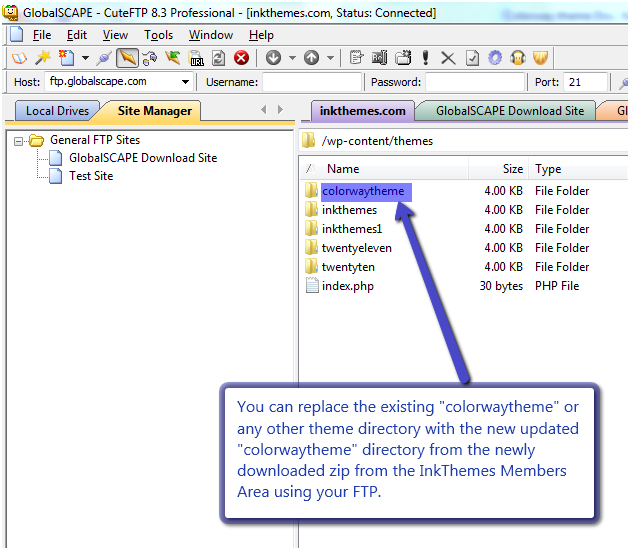Select the inkthemes.com connection tab
Image resolution: width=630 pixels, height=550 pixels.
pos(362,111)
